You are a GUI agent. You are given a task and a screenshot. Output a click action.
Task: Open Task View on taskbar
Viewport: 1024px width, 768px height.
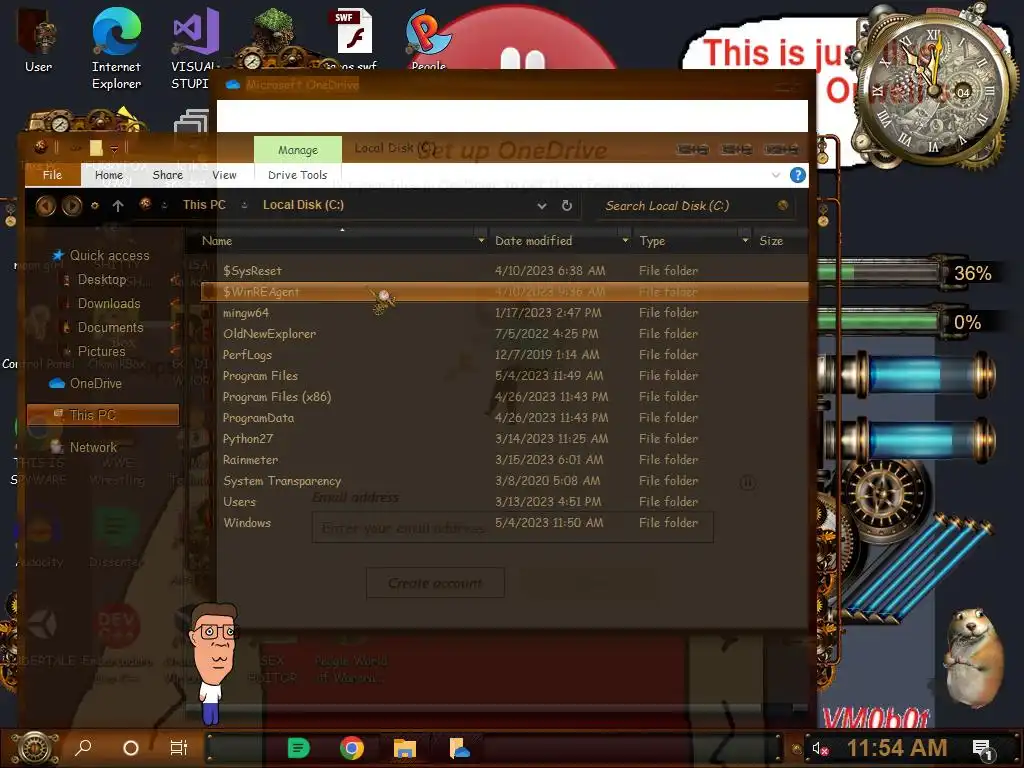pos(178,748)
